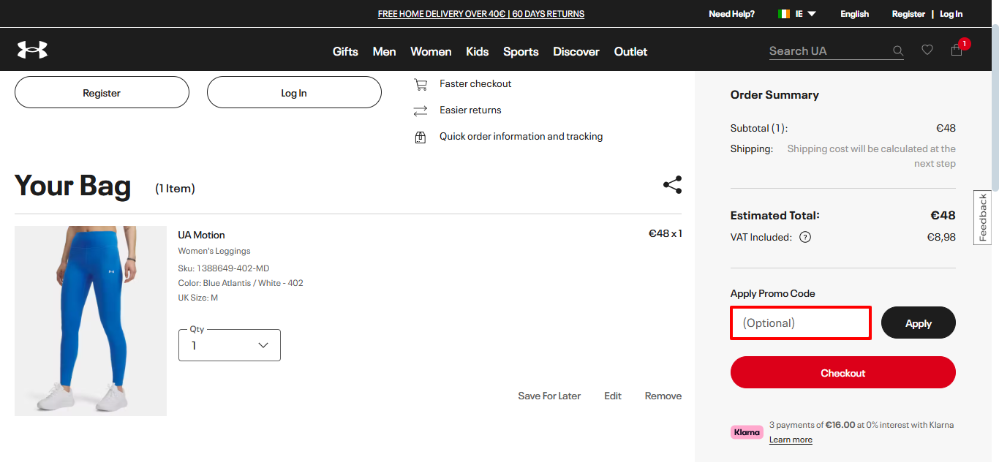The height and width of the screenshot is (462, 999).
Task: Apply the promo code
Action: pyautogui.click(x=918, y=323)
